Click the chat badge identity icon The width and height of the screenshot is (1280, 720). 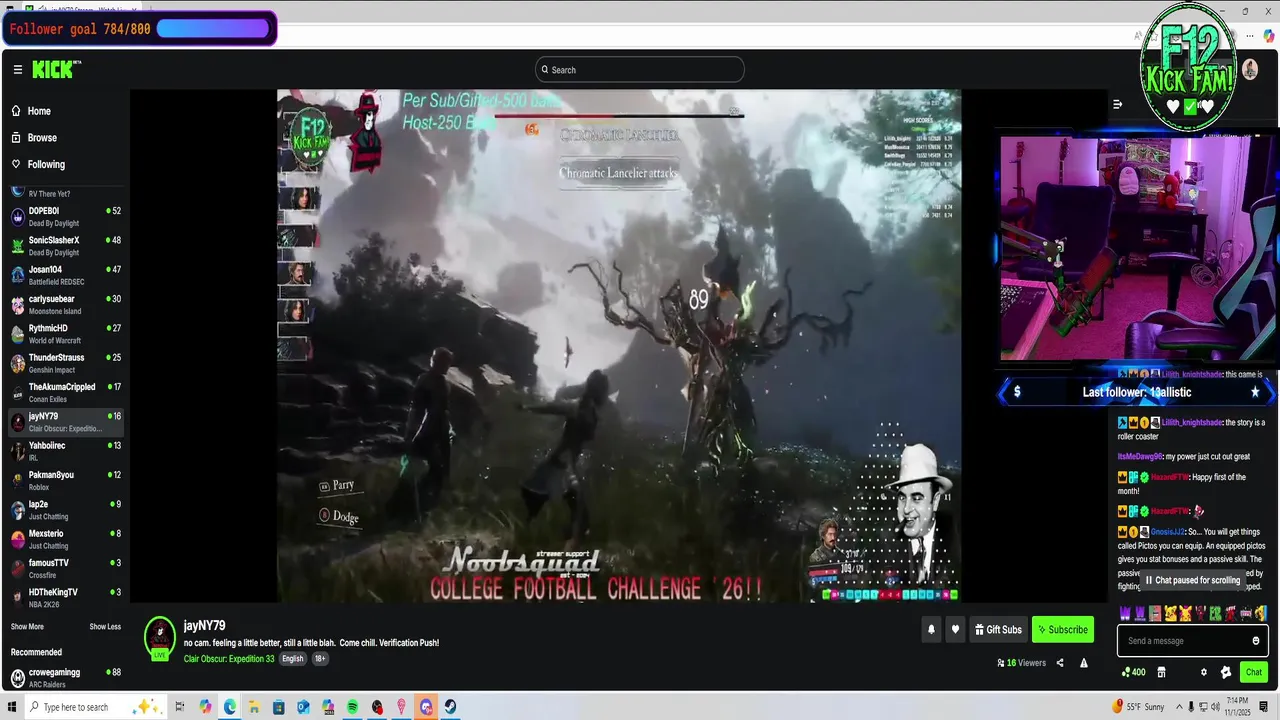click(x=1226, y=673)
